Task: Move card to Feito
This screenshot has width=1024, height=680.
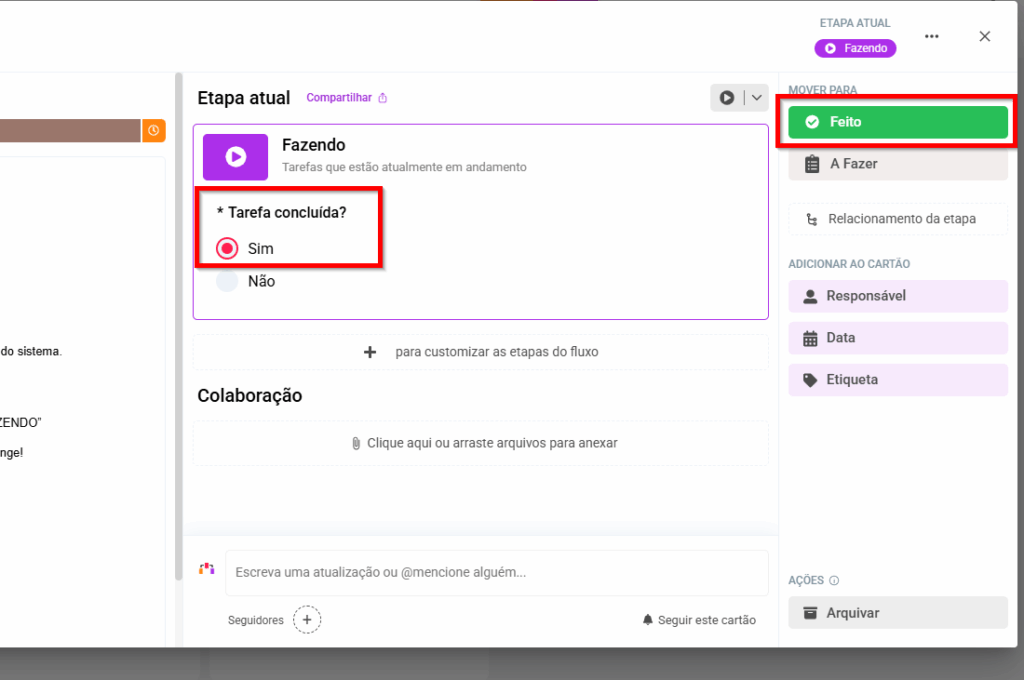Action: point(898,122)
